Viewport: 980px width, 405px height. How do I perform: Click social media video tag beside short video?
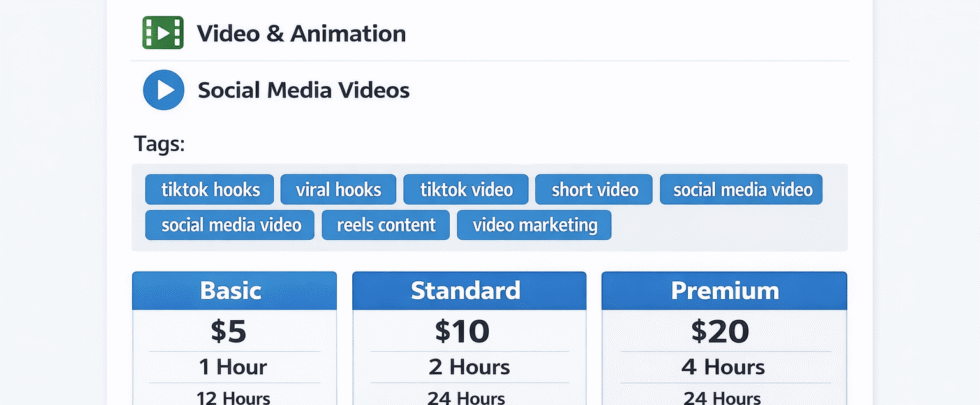741,189
